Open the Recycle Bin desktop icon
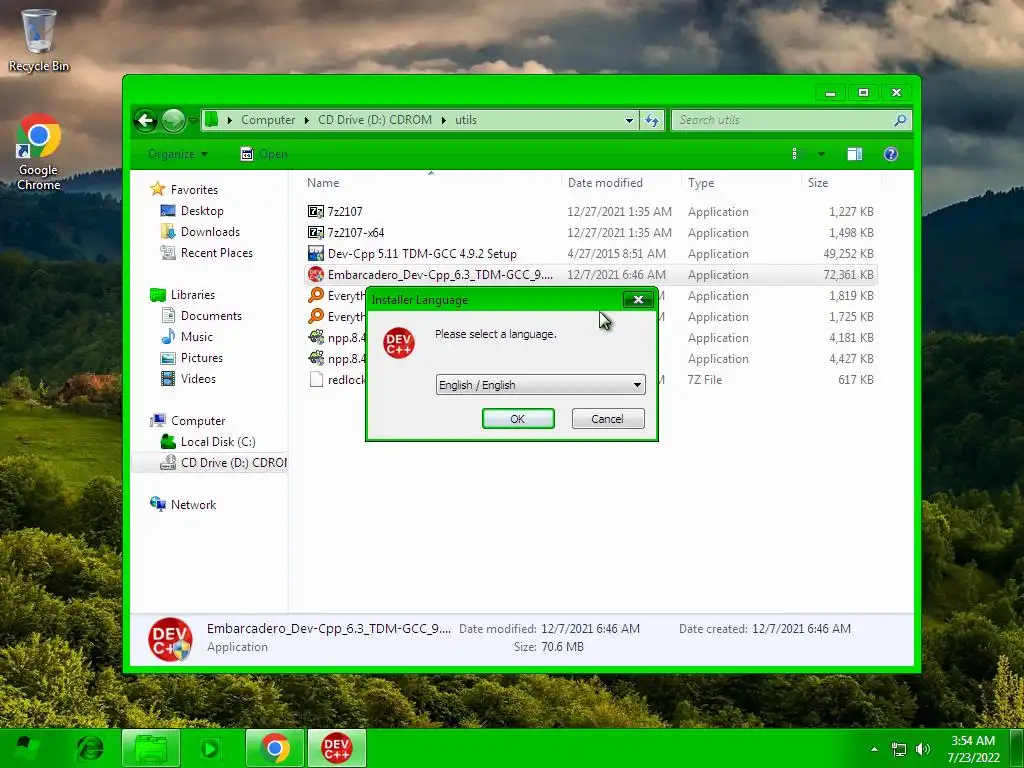 tap(39, 40)
